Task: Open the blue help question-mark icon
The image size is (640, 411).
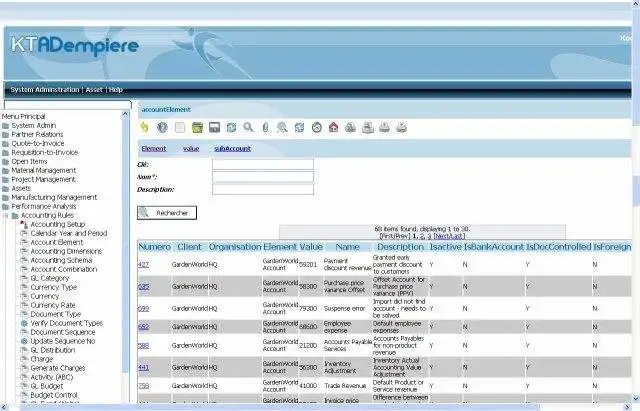Action: [162, 127]
